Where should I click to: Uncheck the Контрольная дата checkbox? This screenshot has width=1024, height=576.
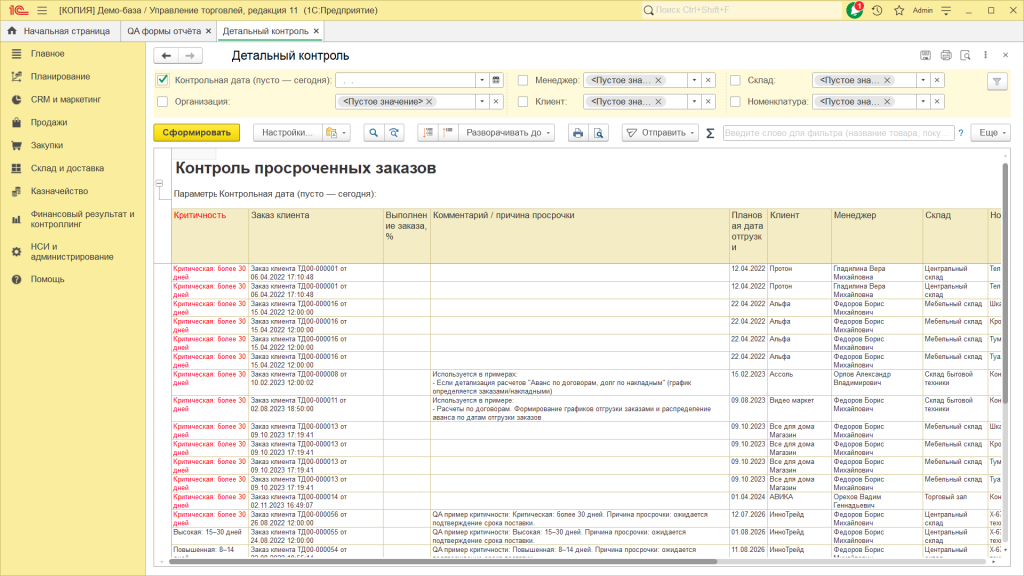pos(163,80)
